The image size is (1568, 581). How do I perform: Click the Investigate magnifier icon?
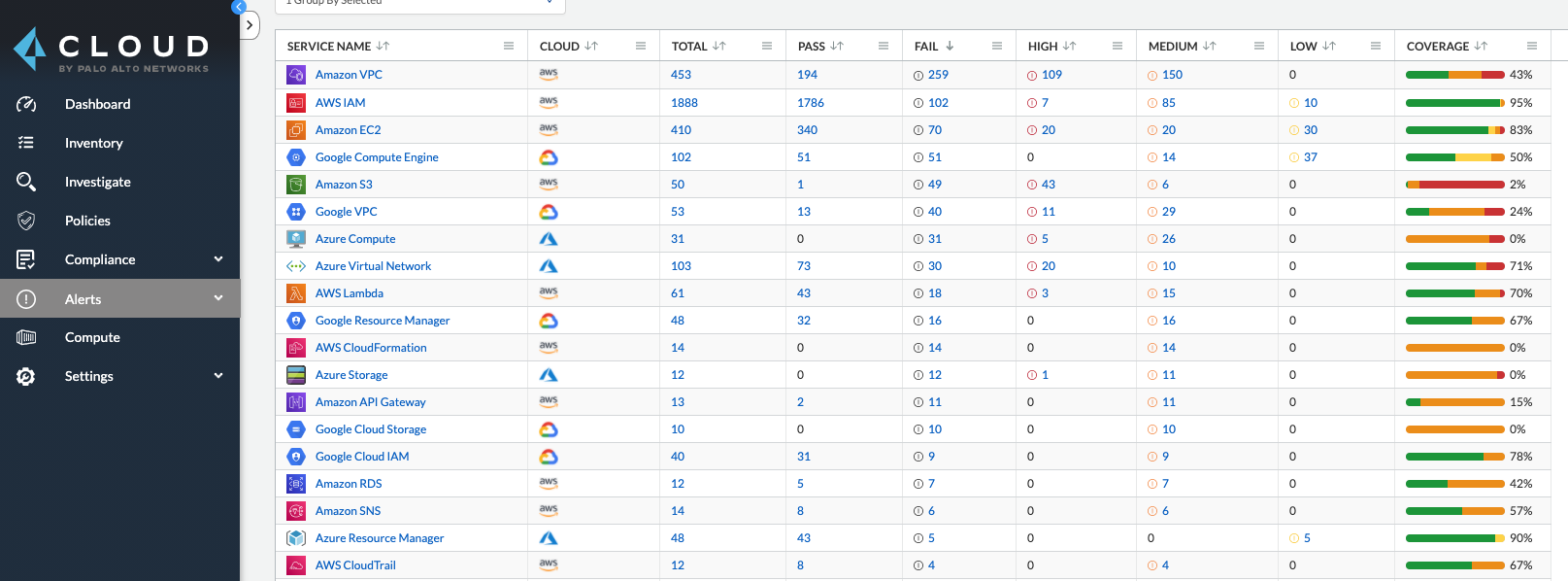(26, 182)
